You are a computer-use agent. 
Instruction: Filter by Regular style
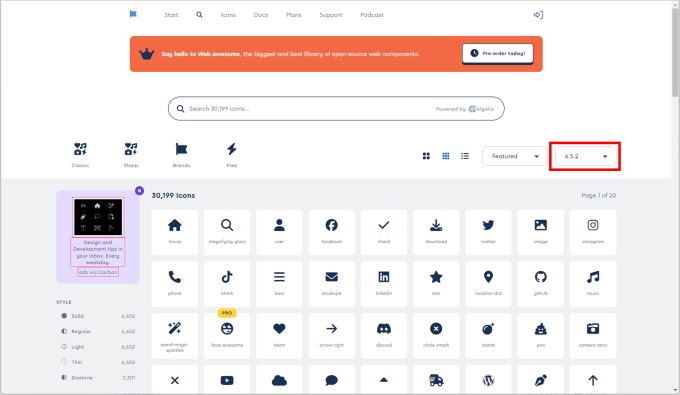[98, 331]
